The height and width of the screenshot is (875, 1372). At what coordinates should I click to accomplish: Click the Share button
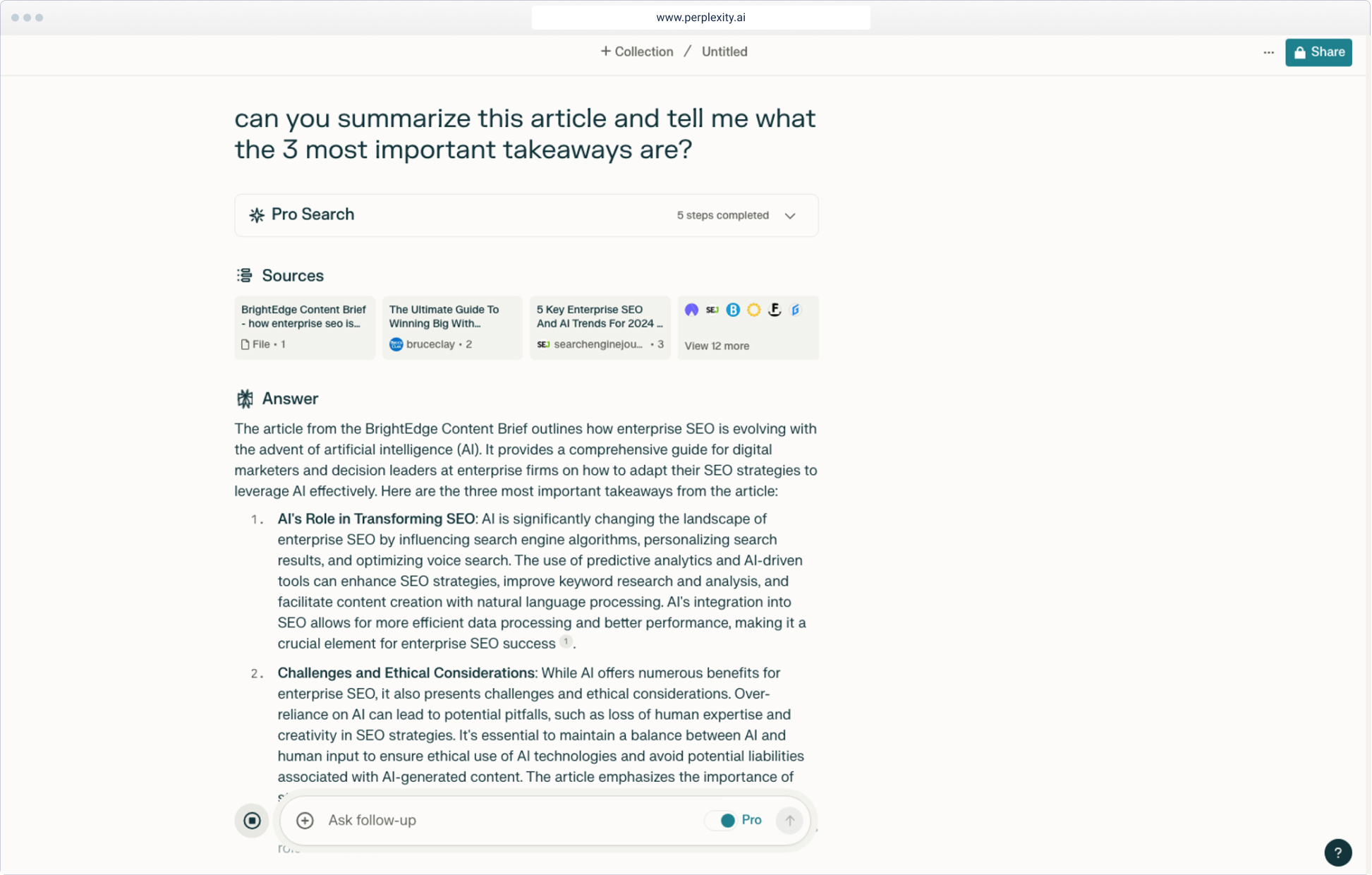[x=1318, y=52]
